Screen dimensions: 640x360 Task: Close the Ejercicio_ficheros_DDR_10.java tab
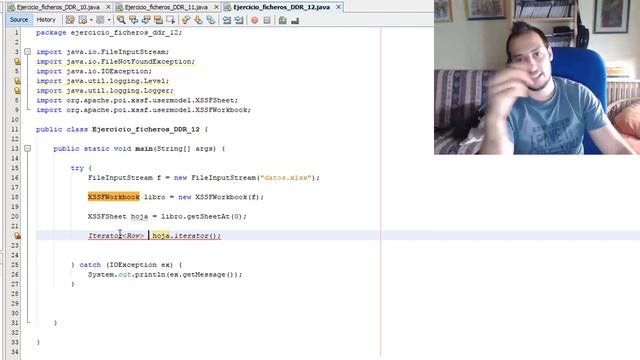click(x=108, y=7)
